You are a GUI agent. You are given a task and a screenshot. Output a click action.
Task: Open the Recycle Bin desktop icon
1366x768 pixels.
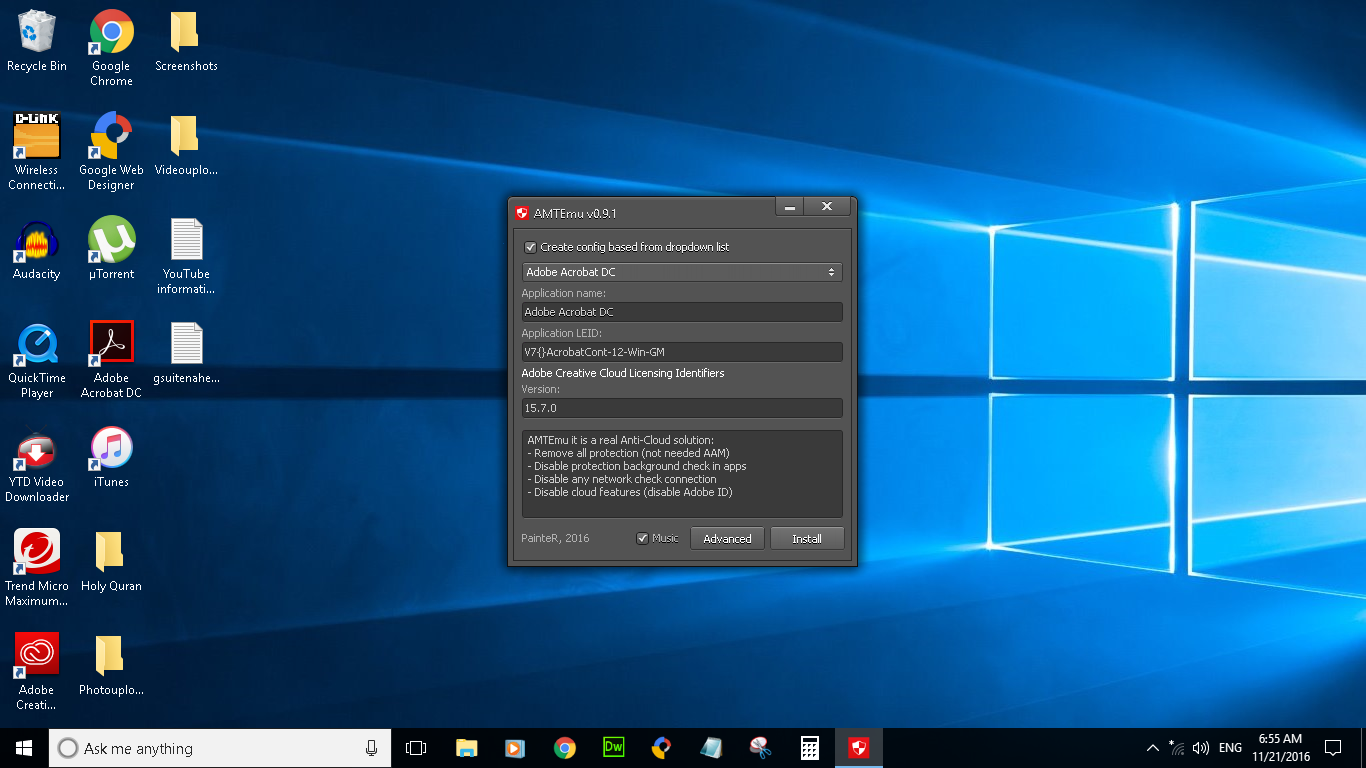tap(37, 42)
